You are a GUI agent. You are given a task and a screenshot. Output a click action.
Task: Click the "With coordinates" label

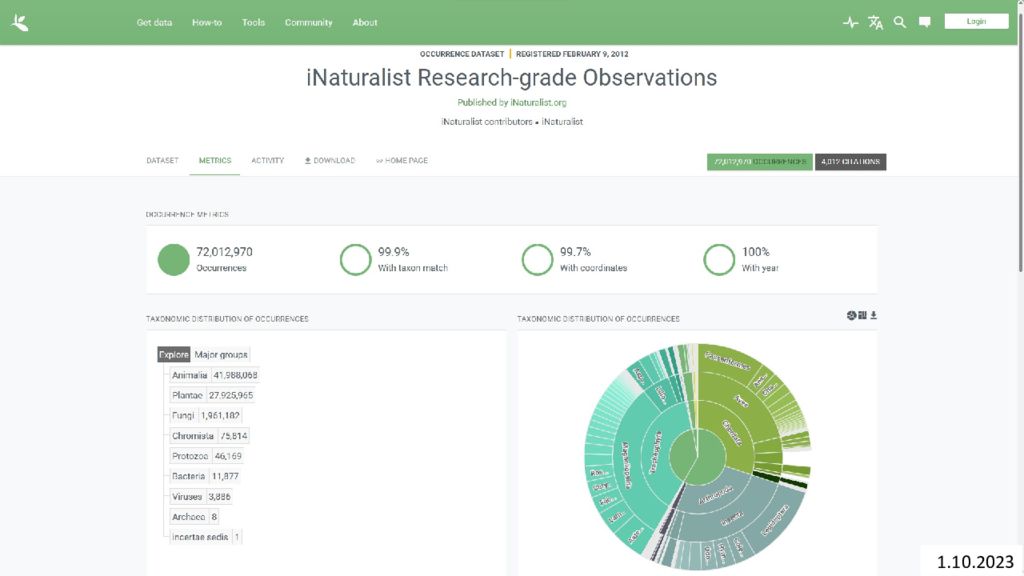click(x=594, y=268)
